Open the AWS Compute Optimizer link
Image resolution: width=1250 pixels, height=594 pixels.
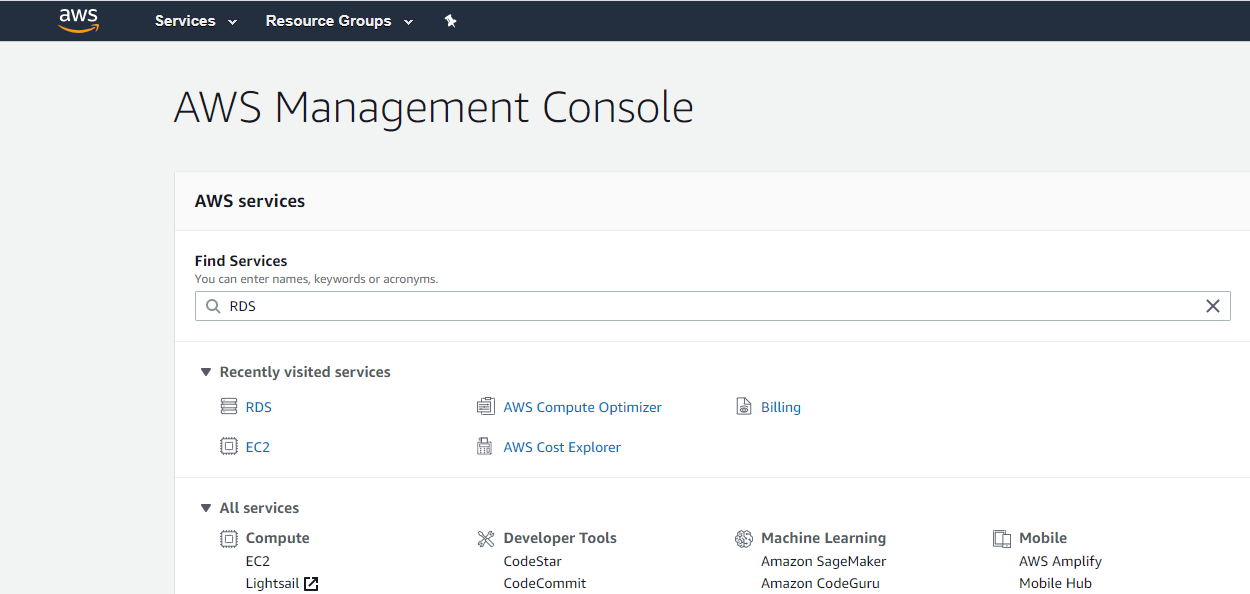point(582,407)
